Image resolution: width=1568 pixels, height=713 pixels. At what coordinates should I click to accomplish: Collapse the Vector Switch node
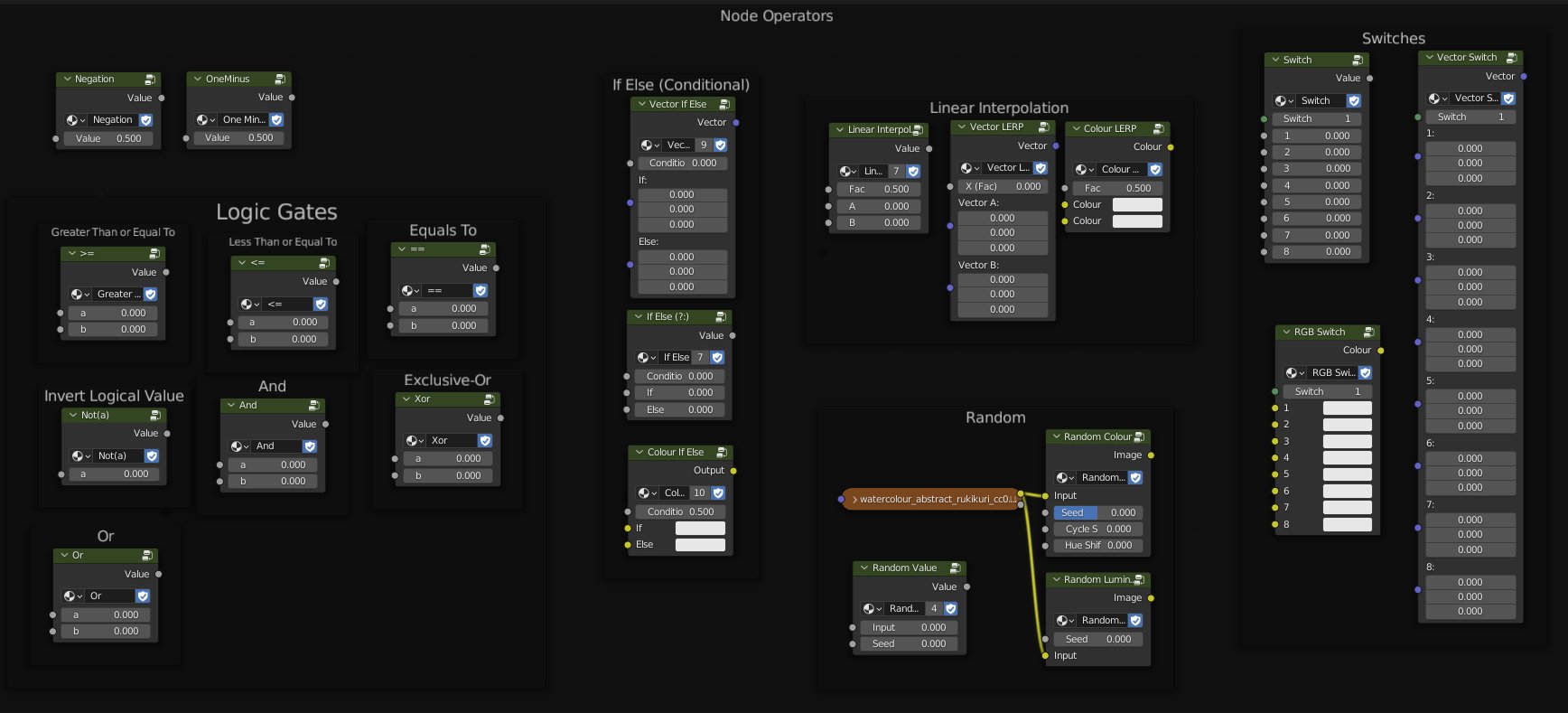tap(1429, 58)
